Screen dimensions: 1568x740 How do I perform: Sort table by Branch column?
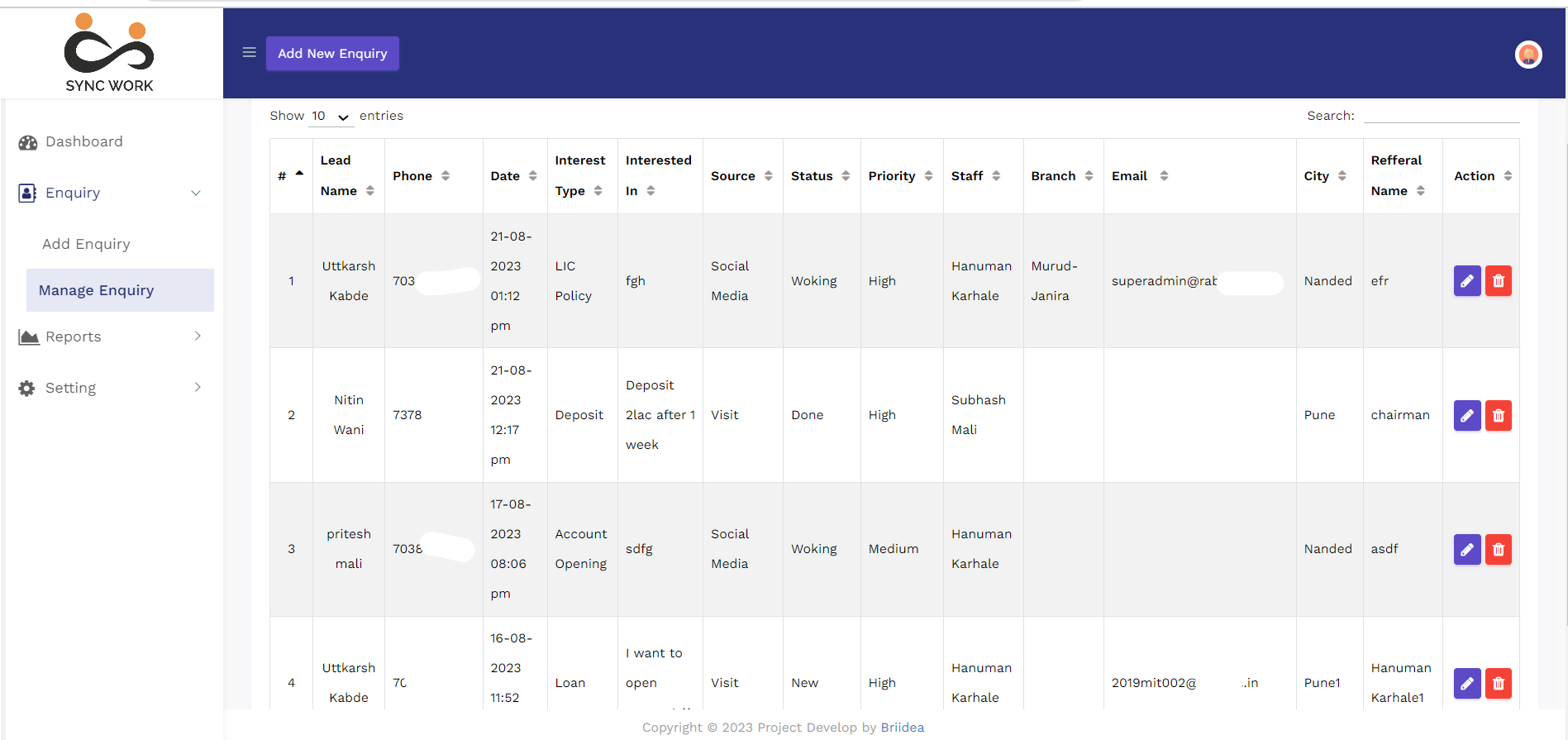1063,175
